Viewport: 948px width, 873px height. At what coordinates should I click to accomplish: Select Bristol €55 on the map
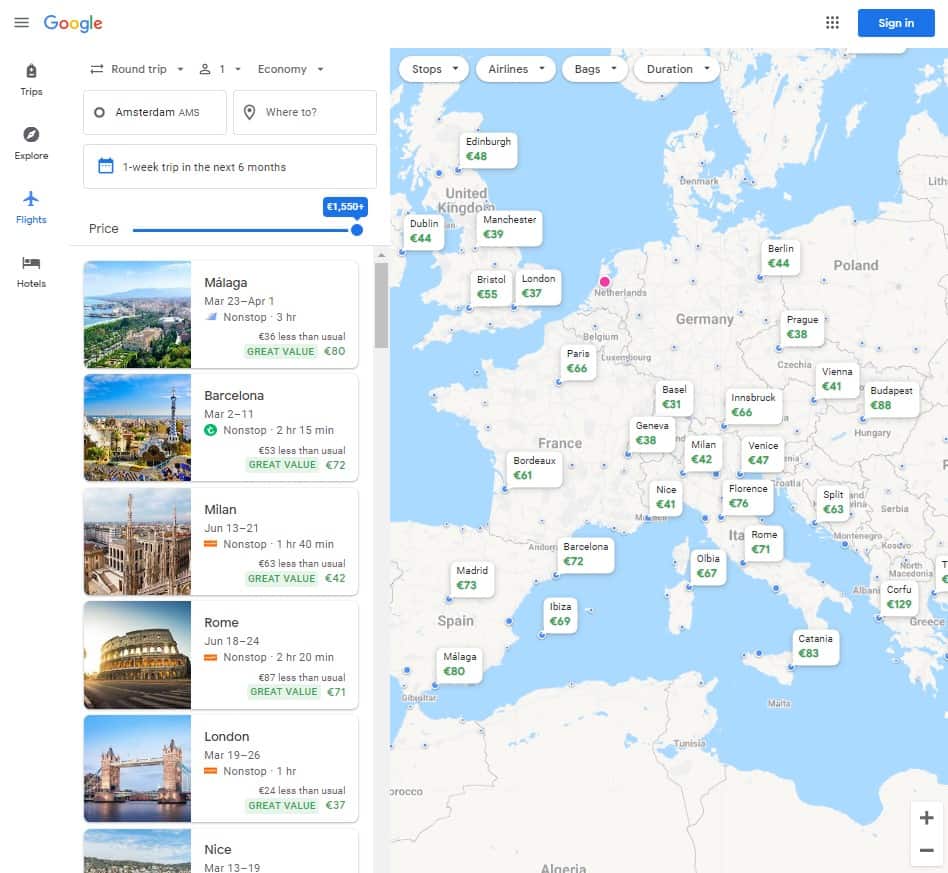[490, 287]
